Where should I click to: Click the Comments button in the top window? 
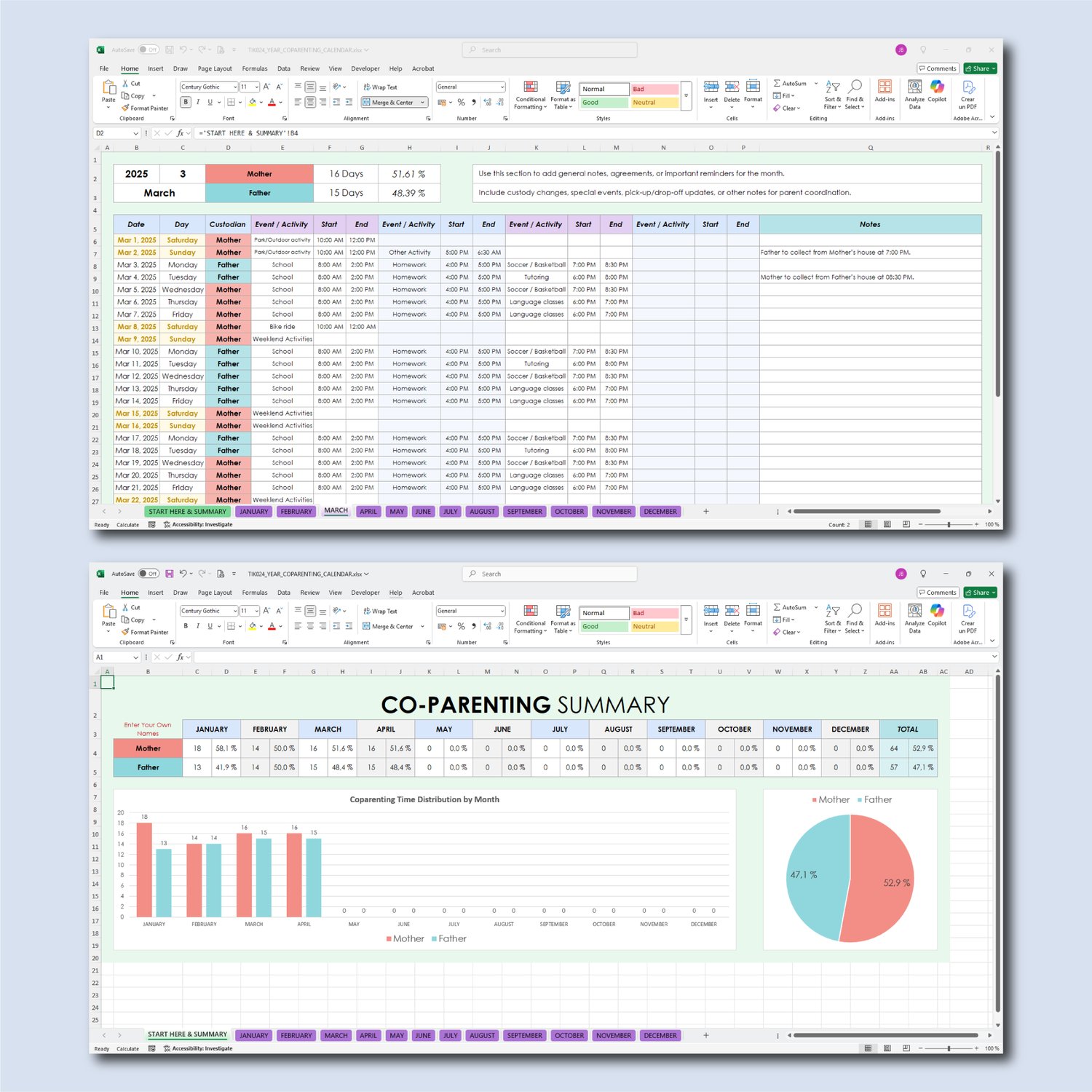(938, 69)
